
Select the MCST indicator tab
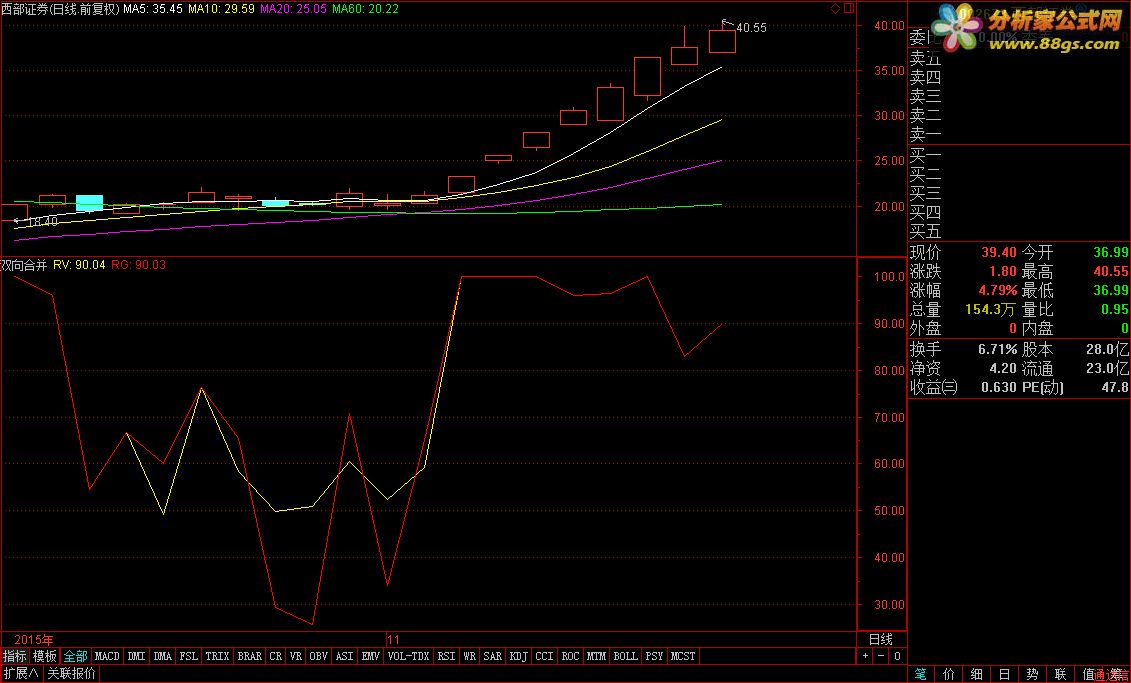coord(683,656)
